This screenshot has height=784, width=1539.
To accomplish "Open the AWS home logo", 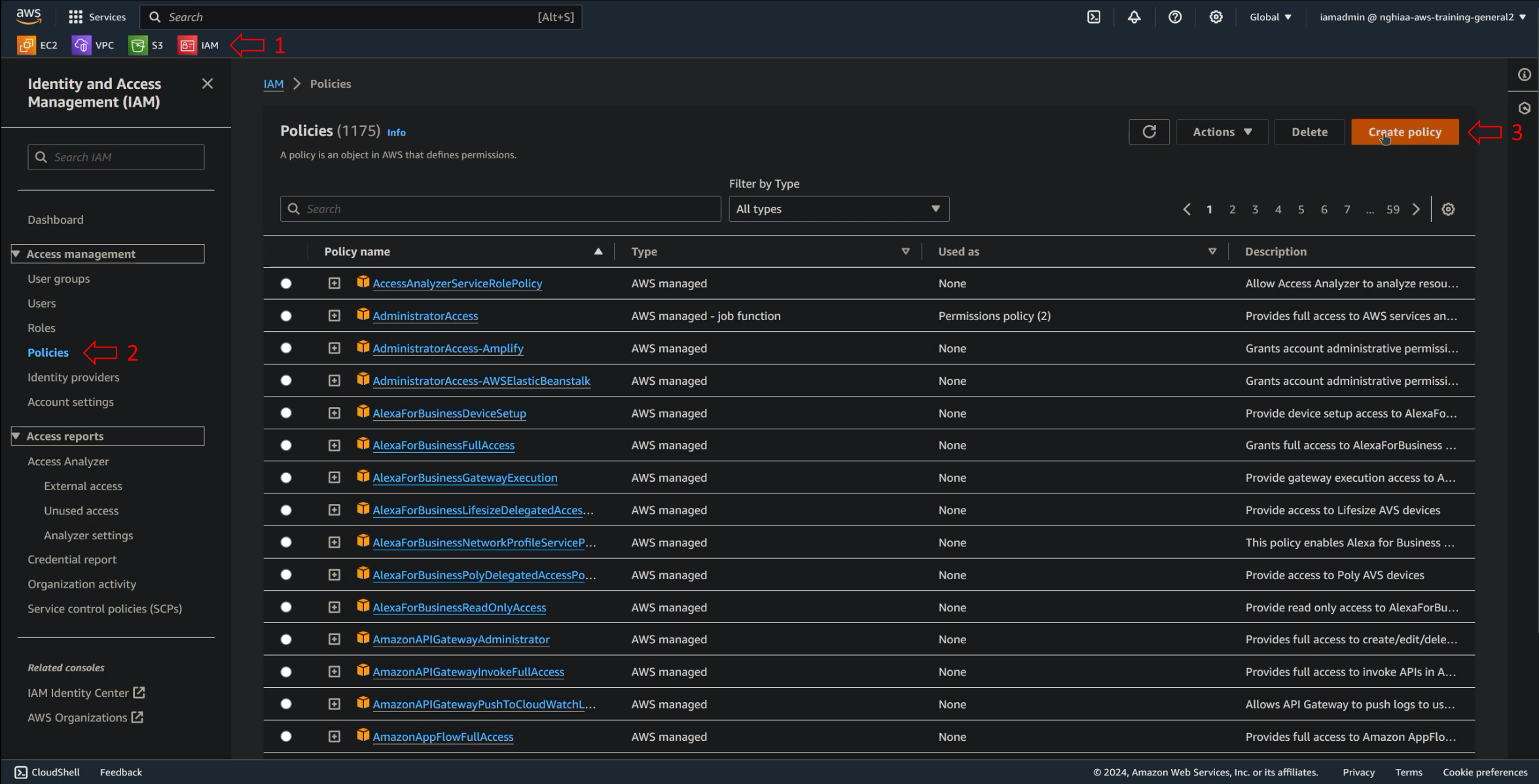I will 29,16.
